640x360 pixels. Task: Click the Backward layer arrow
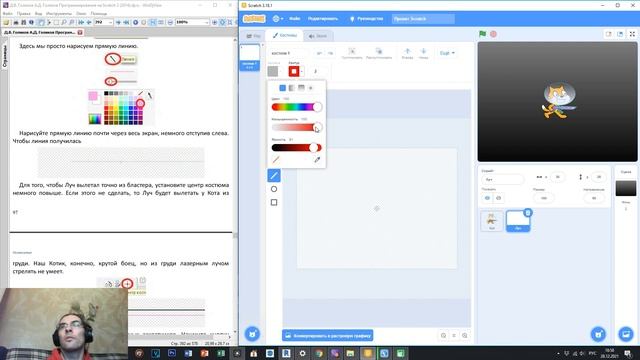point(423,53)
